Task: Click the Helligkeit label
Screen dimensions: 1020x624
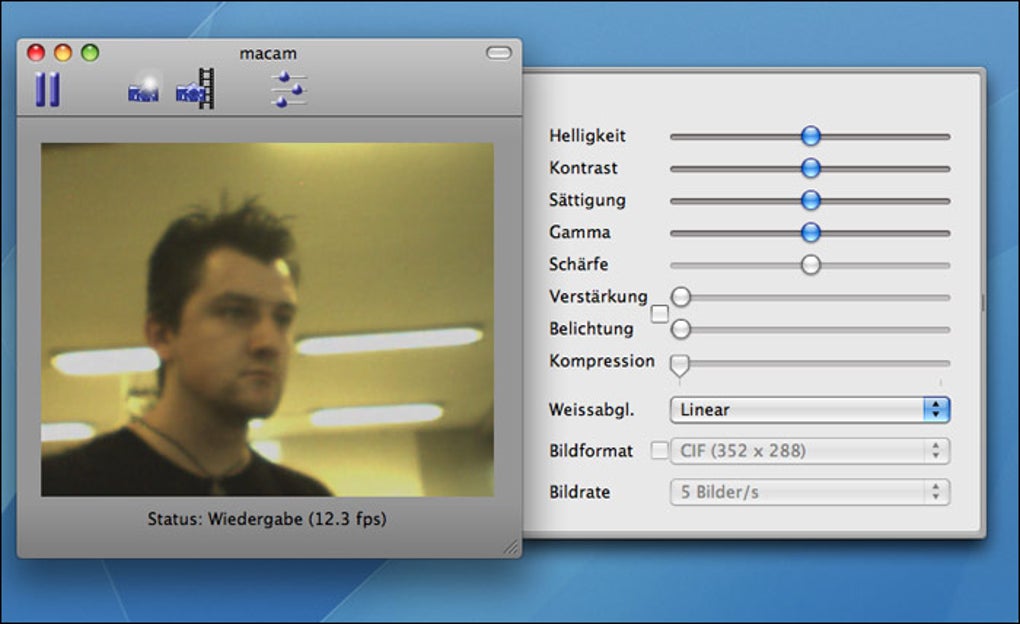Action: 587,135
